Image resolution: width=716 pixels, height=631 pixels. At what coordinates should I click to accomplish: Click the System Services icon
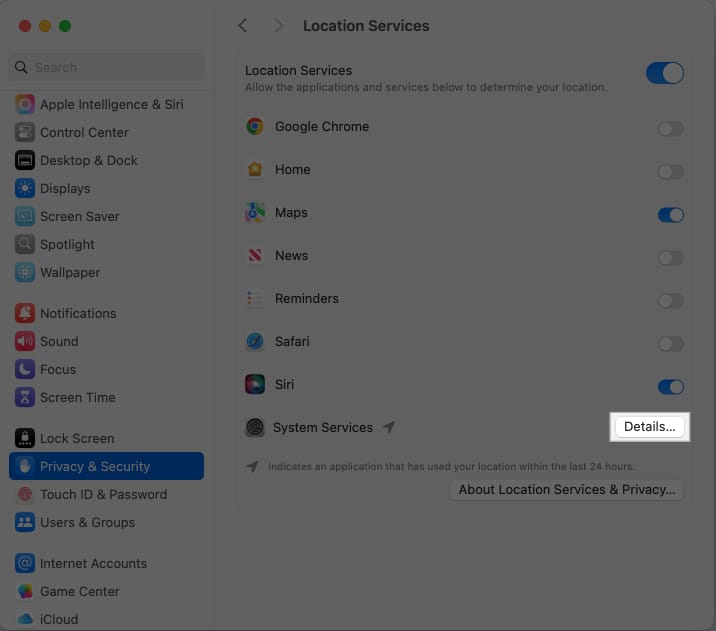tap(255, 427)
